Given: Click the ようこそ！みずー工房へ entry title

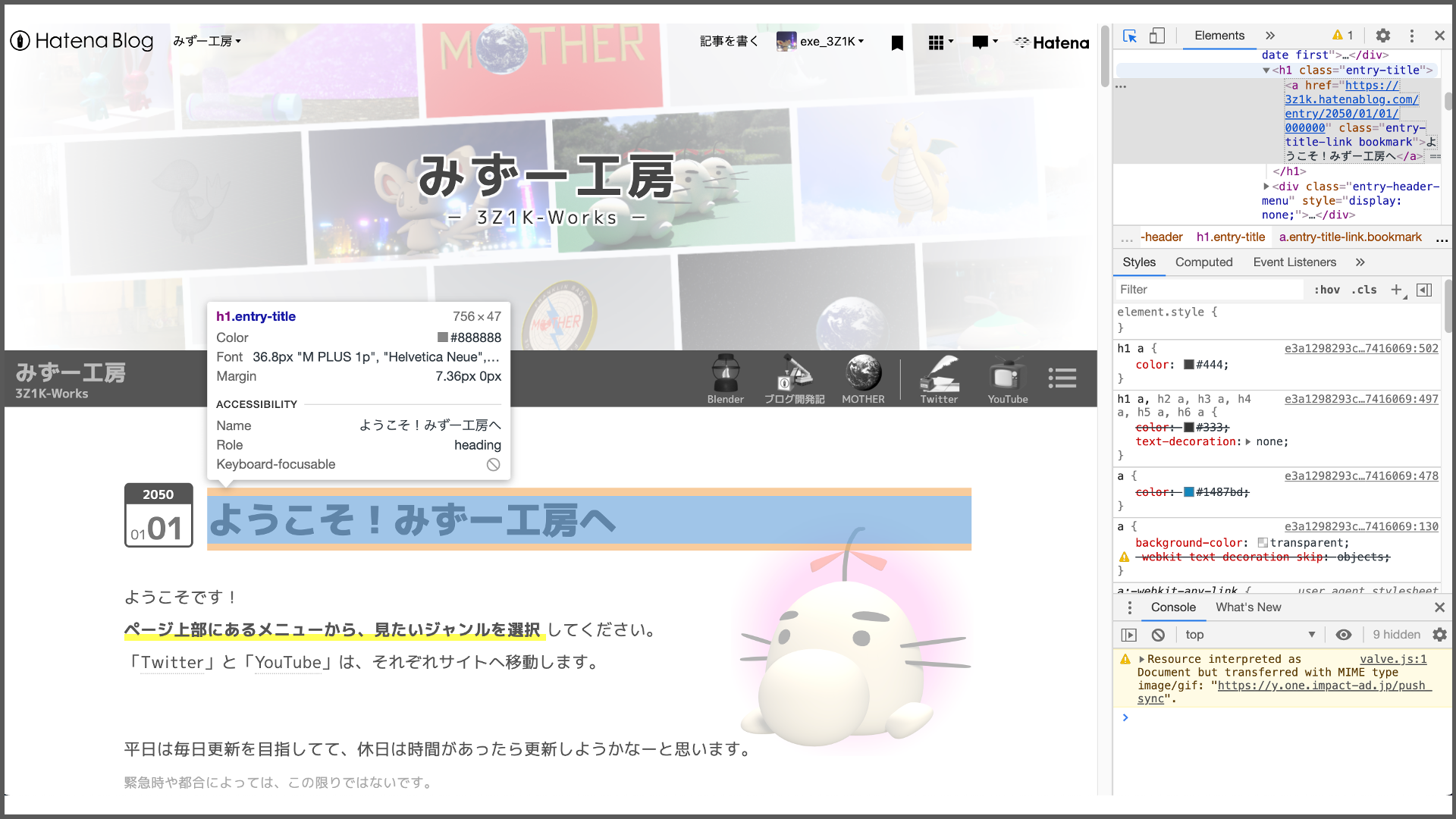Looking at the screenshot, I should [x=413, y=520].
